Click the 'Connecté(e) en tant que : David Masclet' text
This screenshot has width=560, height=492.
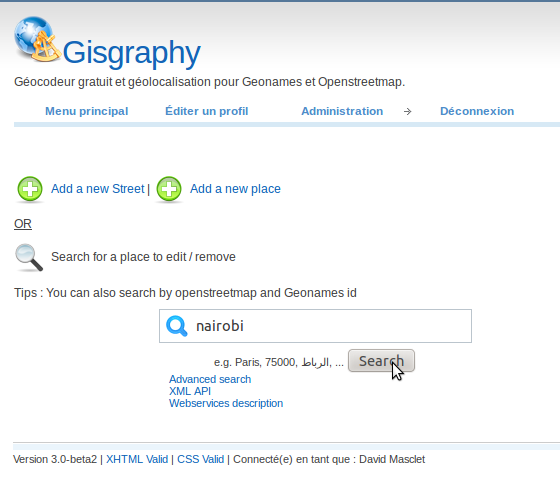(x=329, y=459)
